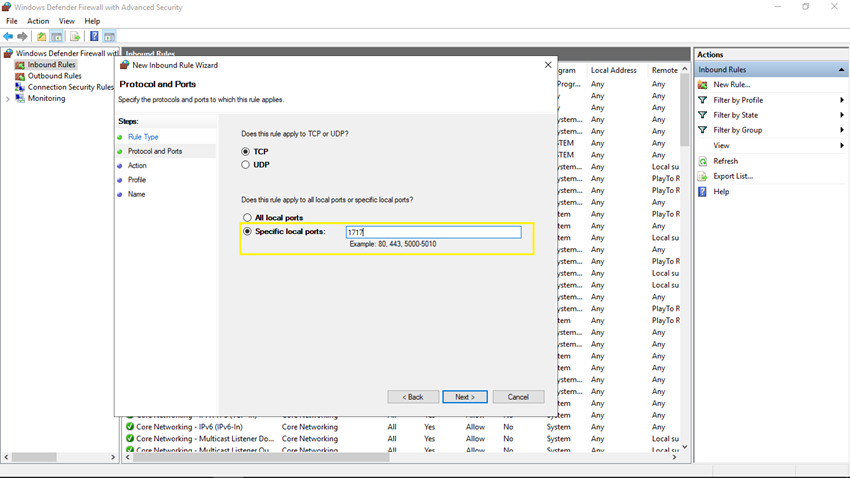Toggle the Show/Hide Console Tree toolbar icon
This screenshot has height=478, width=850.
tap(56, 36)
